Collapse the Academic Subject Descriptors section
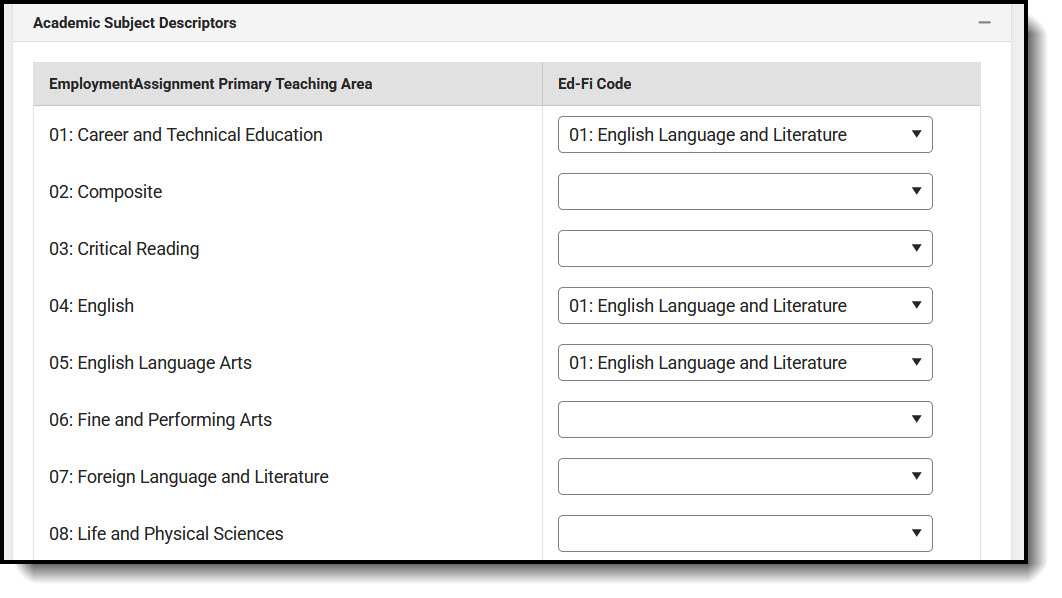Screen dimensions: 1062x598 tap(985, 23)
